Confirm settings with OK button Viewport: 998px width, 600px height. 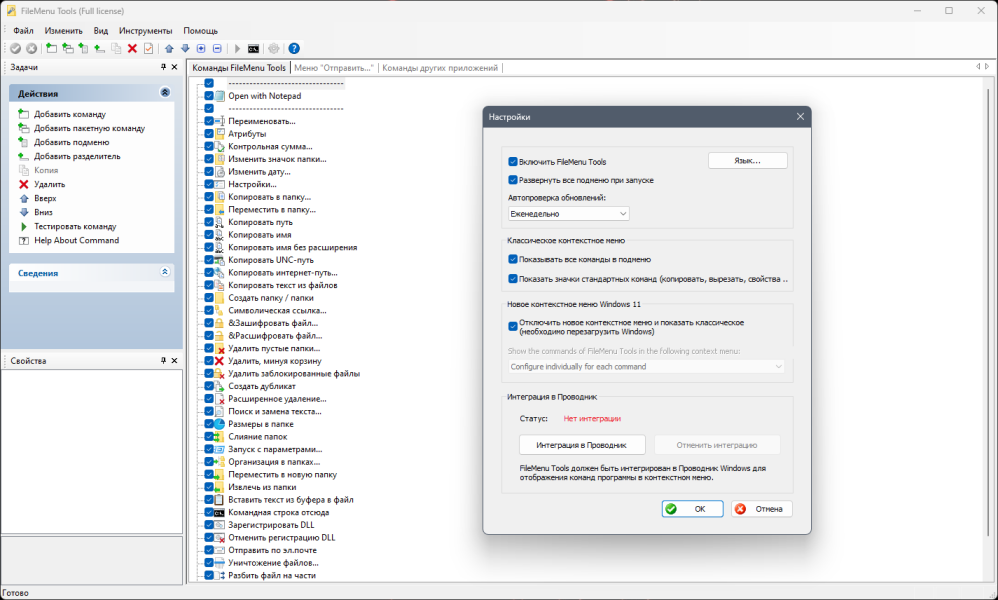[692, 509]
